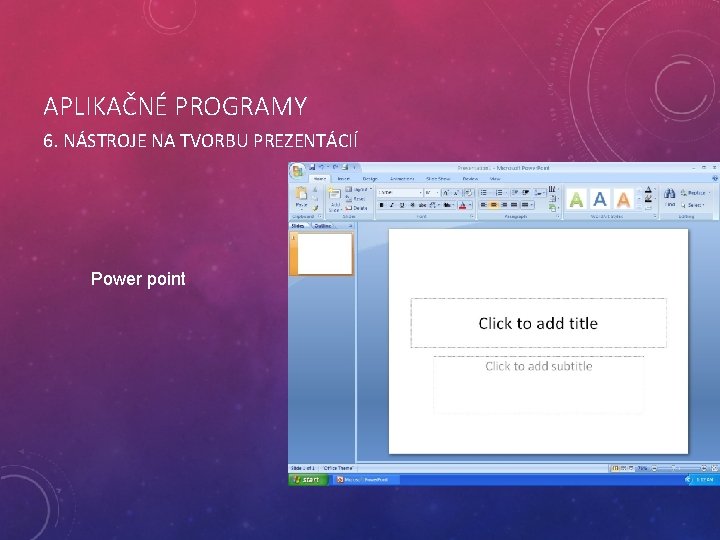Select the Slides pane tab
Image resolution: width=720 pixels, height=540 pixels.
298,226
